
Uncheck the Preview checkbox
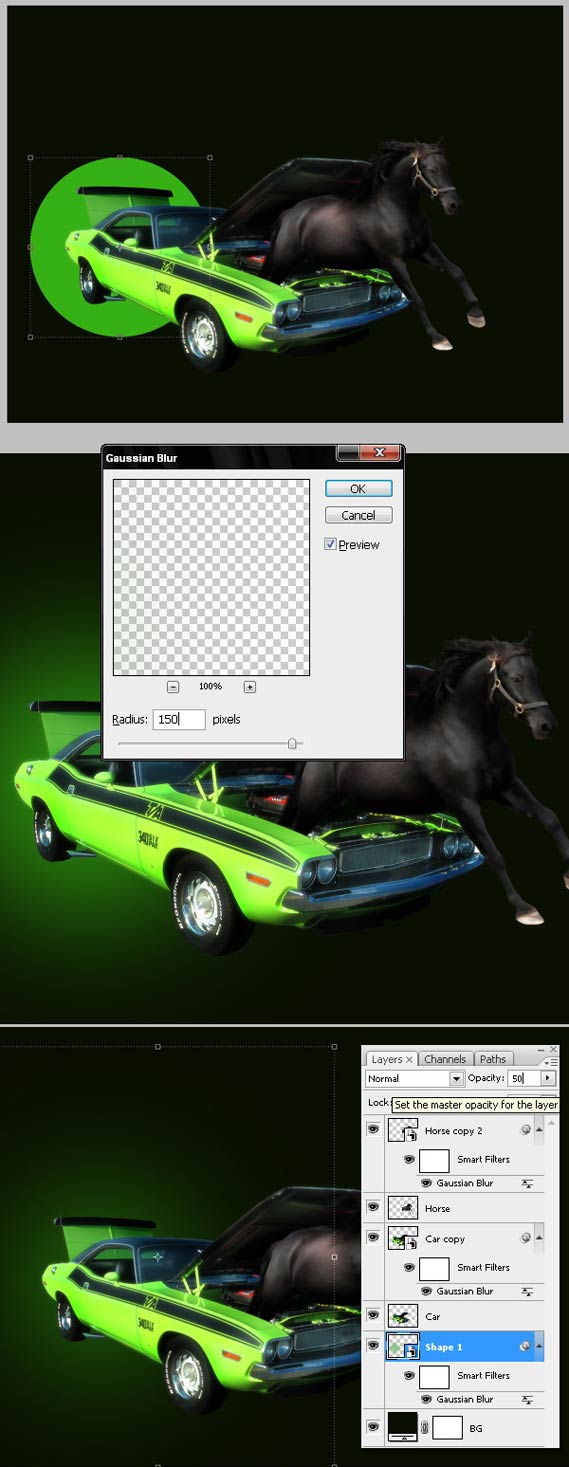(x=331, y=545)
